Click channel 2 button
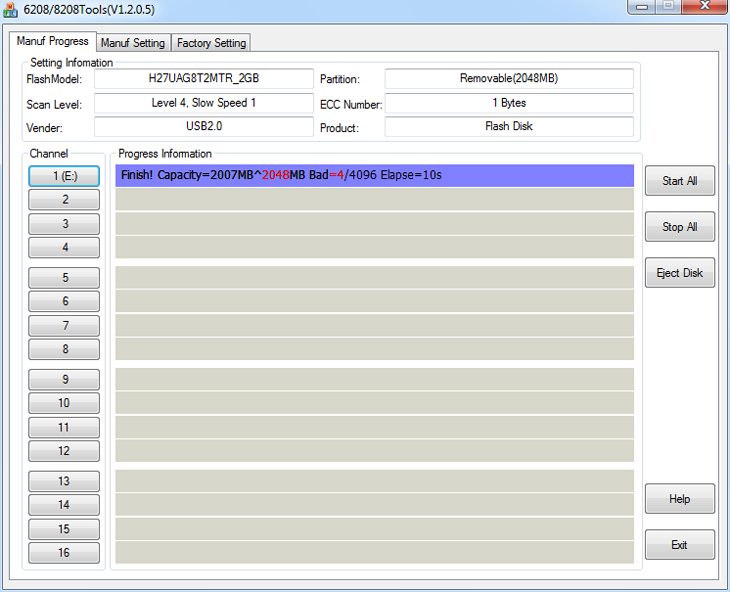The width and height of the screenshot is (730, 592). click(65, 200)
